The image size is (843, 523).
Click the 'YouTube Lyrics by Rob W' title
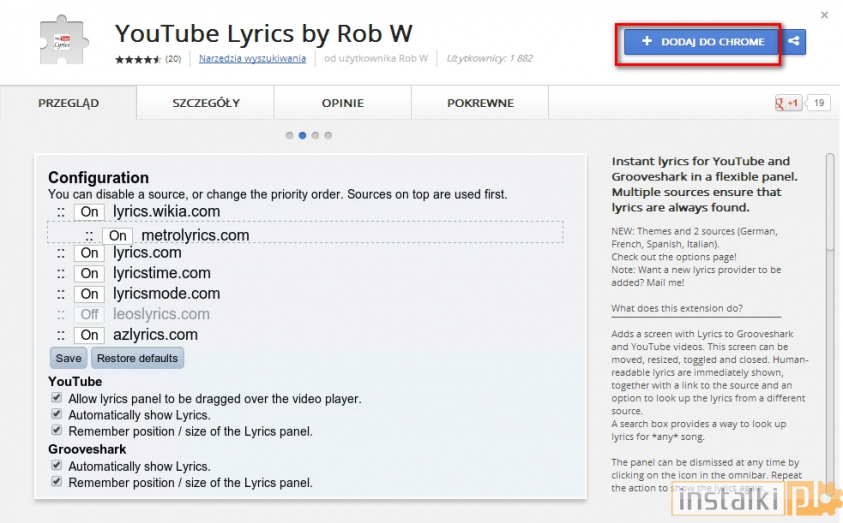(263, 34)
